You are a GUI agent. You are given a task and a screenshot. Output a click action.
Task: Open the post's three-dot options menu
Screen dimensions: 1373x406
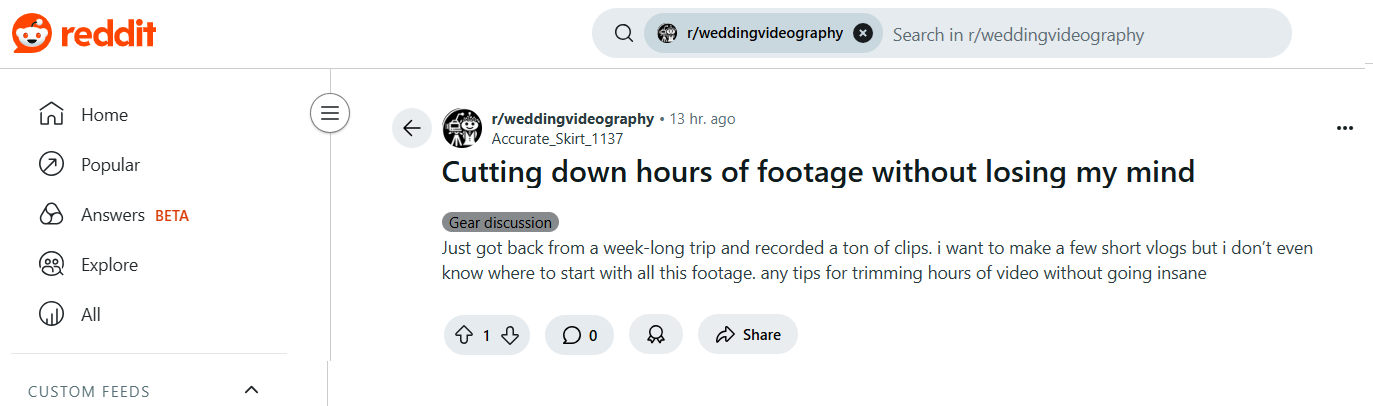point(1344,128)
